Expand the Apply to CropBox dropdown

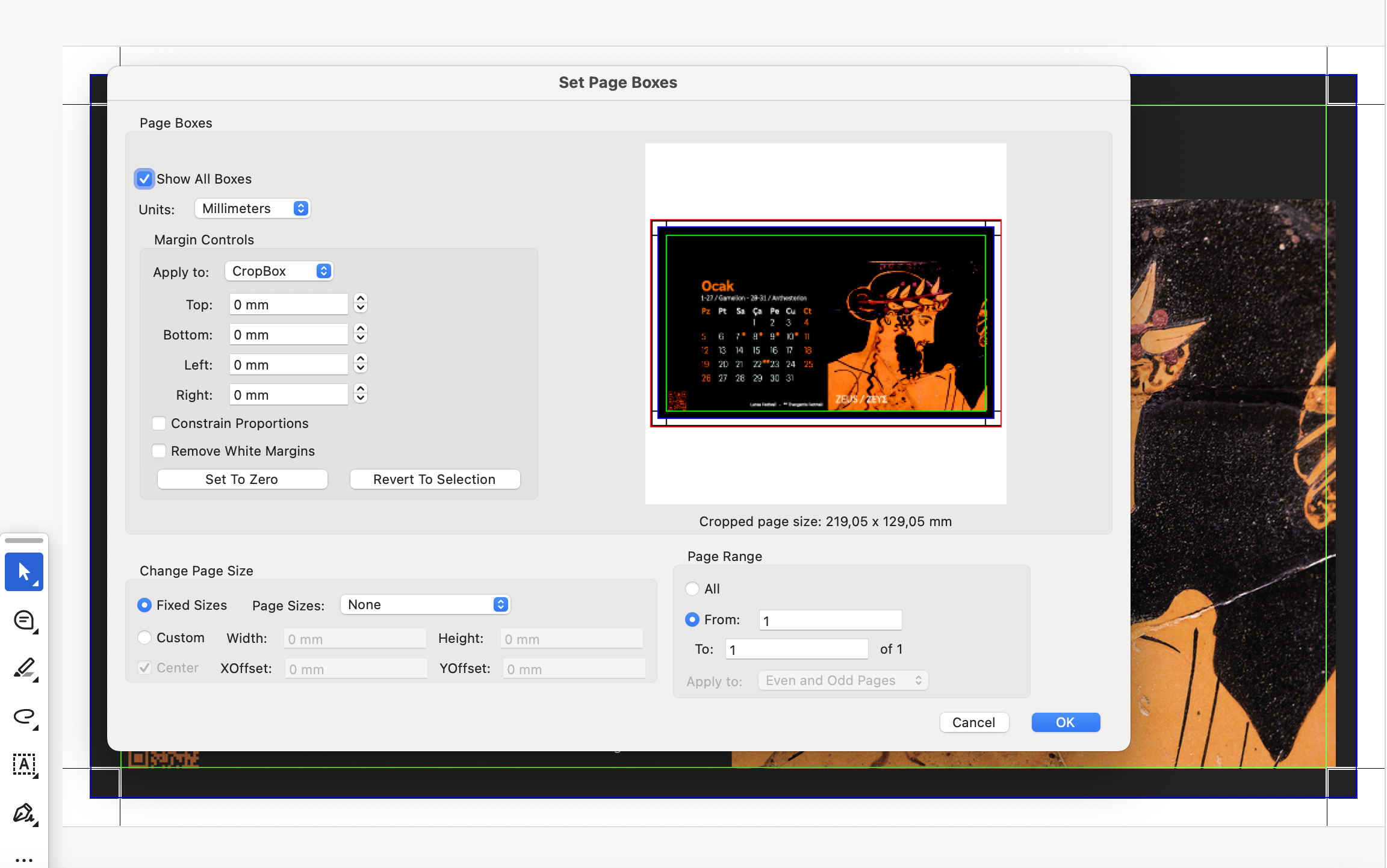pos(279,271)
